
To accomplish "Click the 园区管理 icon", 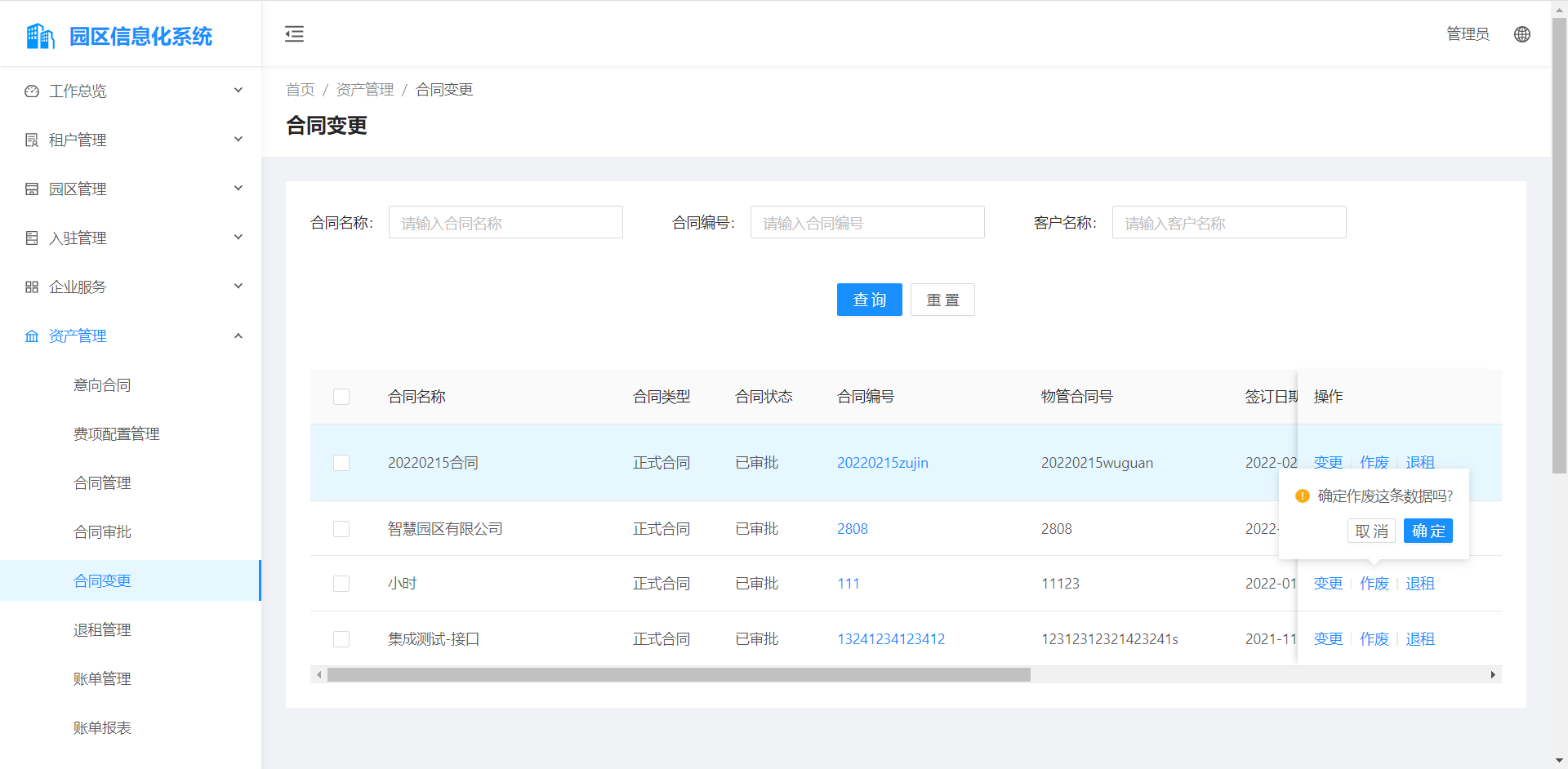I will coord(32,189).
